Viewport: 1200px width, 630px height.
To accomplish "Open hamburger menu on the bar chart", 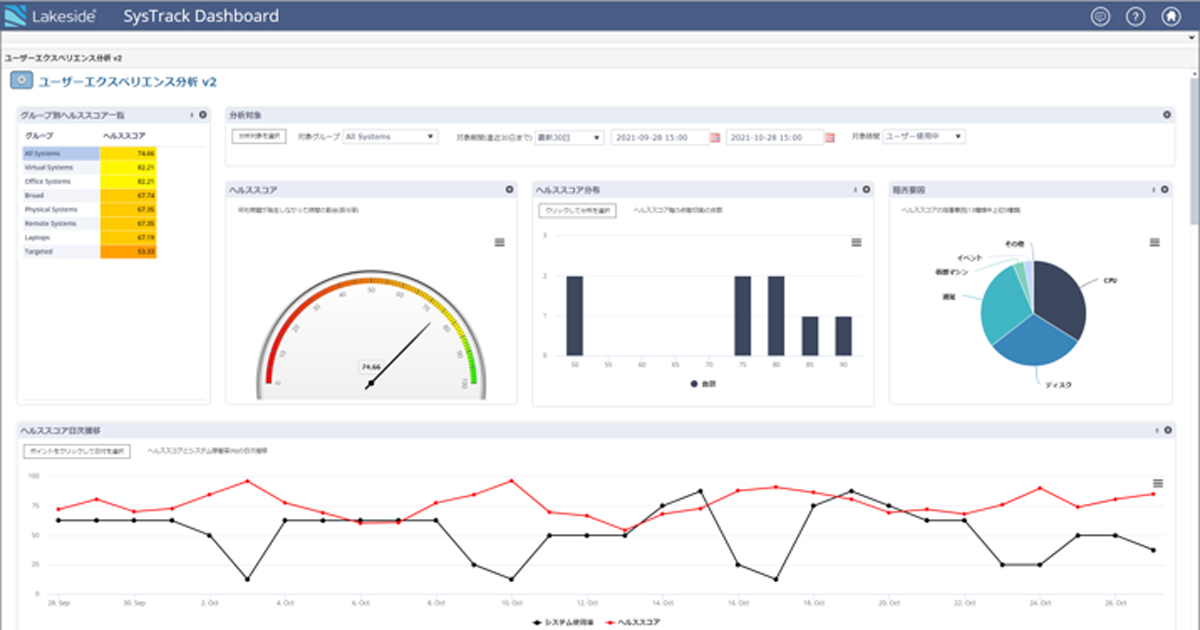I will (856, 242).
